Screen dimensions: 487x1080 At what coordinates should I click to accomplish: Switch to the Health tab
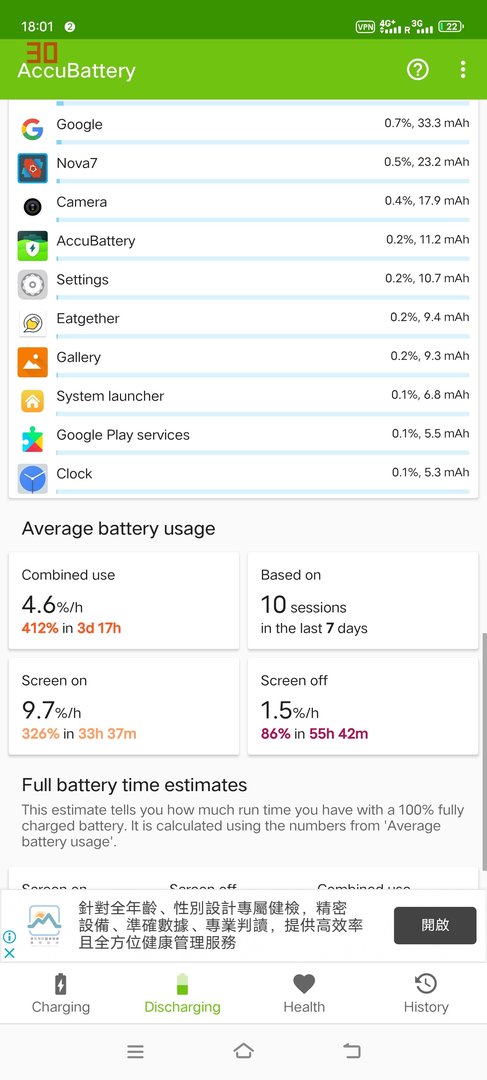pos(304,993)
